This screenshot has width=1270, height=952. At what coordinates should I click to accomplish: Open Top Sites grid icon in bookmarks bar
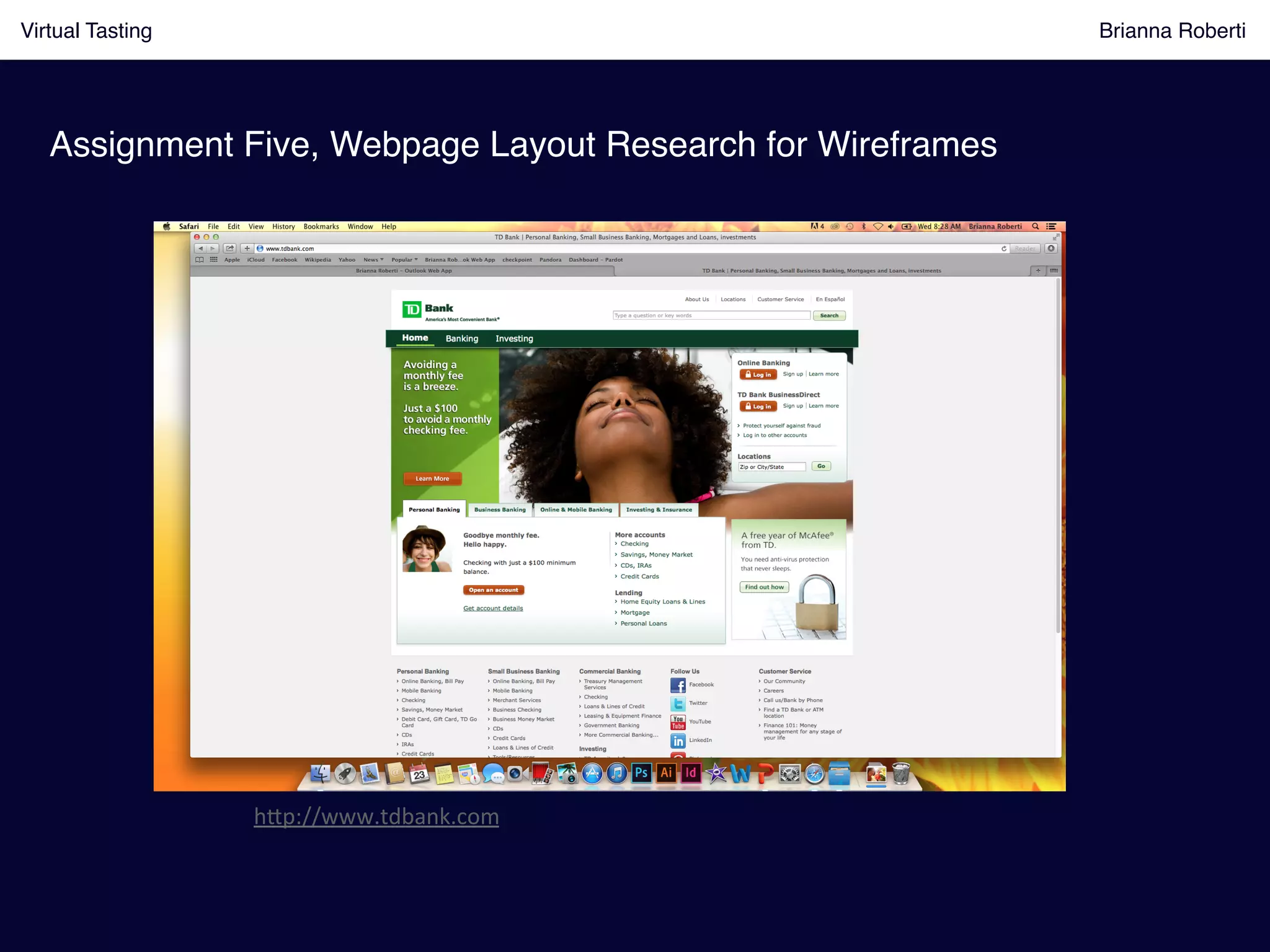coord(214,260)
